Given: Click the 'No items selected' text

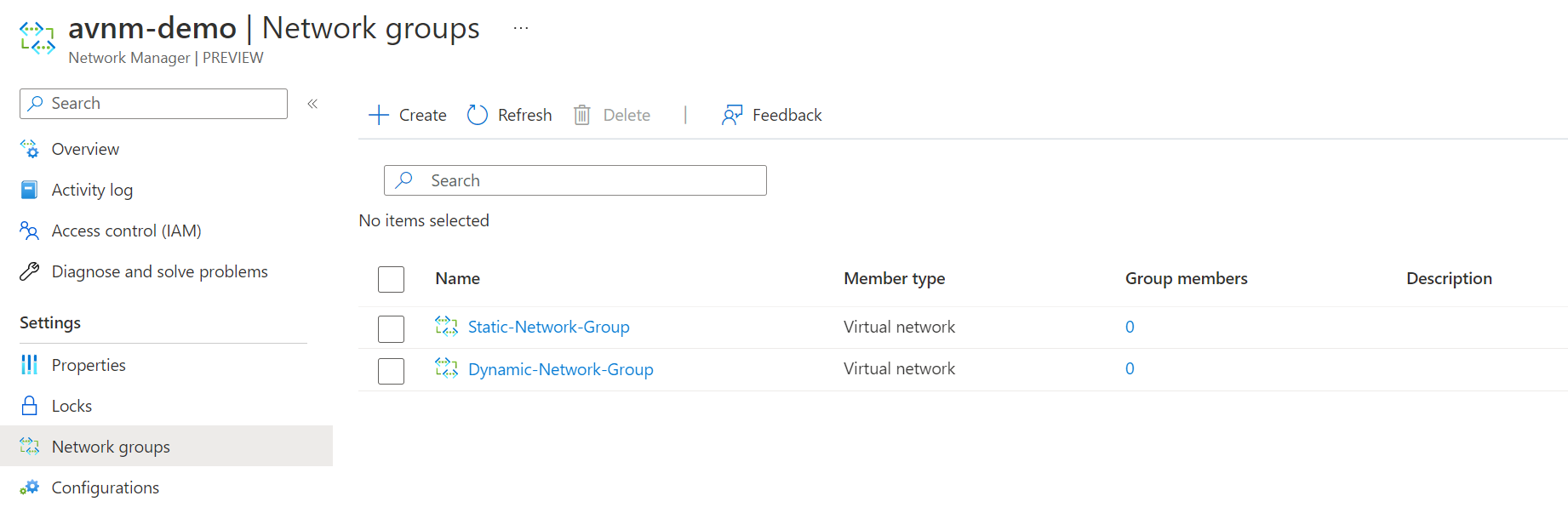Looking at the screenshot, I should point(424,220).
